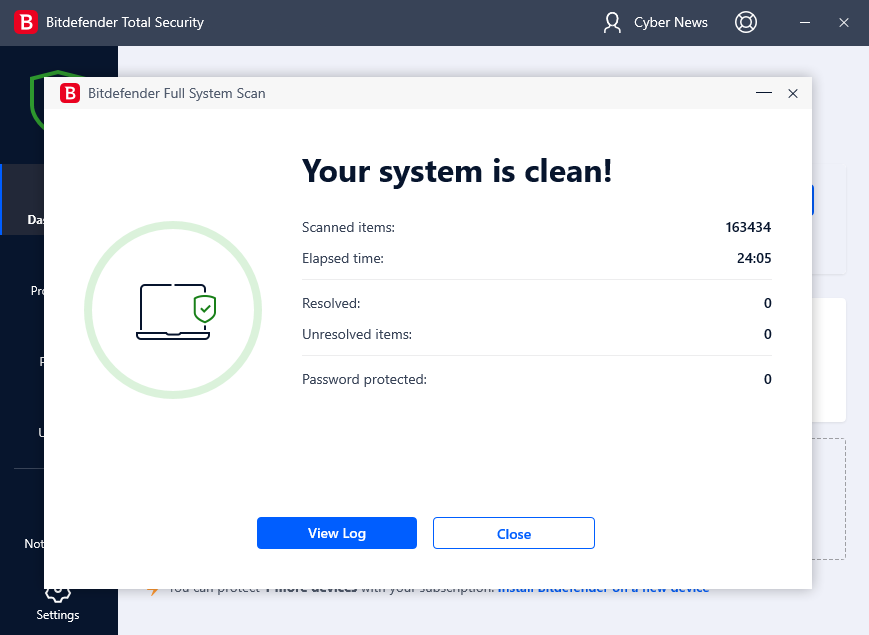Screen dimensions: 869x635
Task: Open account via Cyber News label
Action: pyautogui.click(x=671, y=23)
